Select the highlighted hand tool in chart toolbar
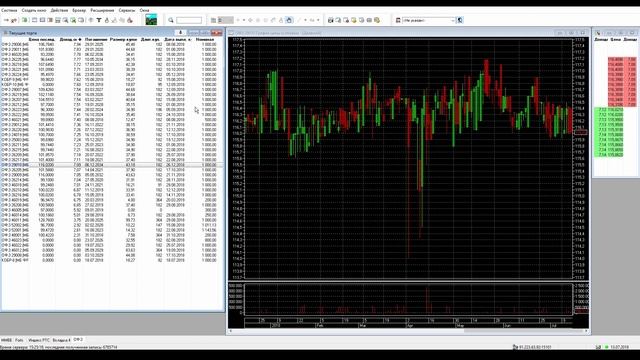This screenshot has height=360, width=640. tap(289, 20)
